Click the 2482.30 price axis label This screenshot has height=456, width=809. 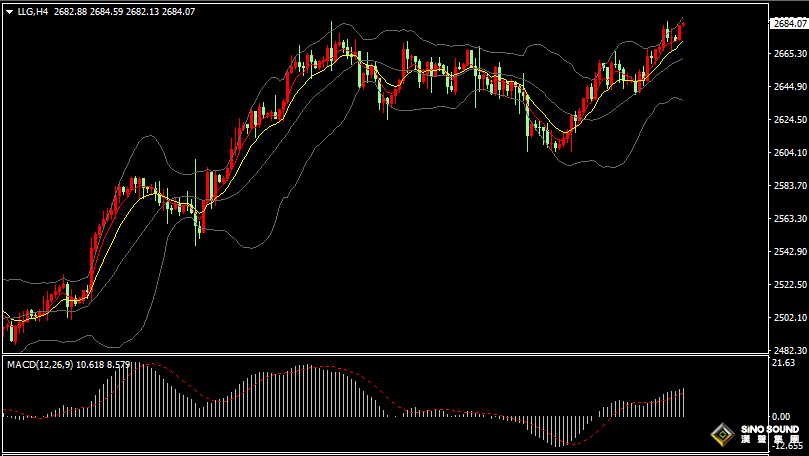point(789,351)
